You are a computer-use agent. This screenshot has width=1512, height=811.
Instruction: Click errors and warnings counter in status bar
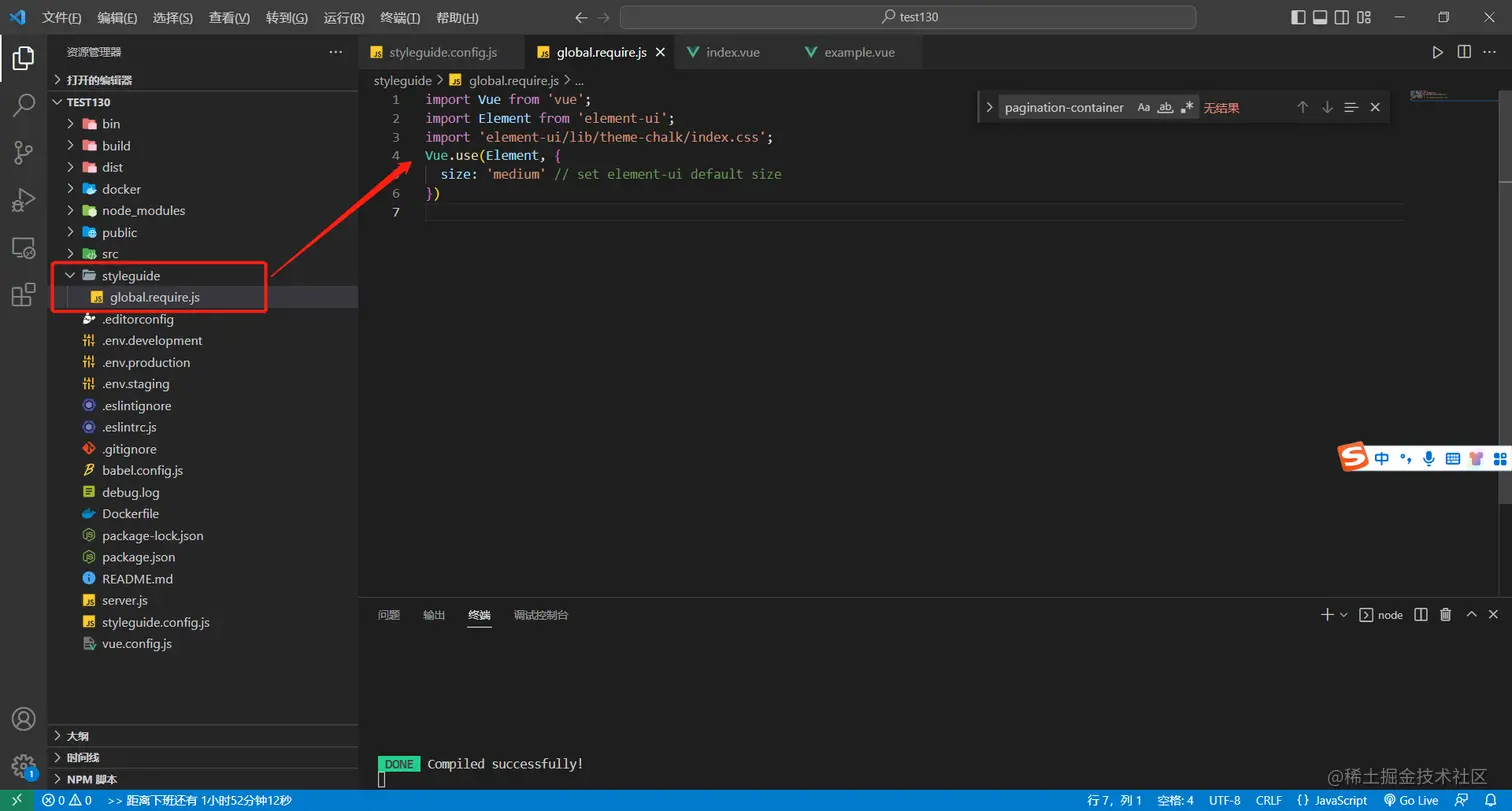pos(67,800)
